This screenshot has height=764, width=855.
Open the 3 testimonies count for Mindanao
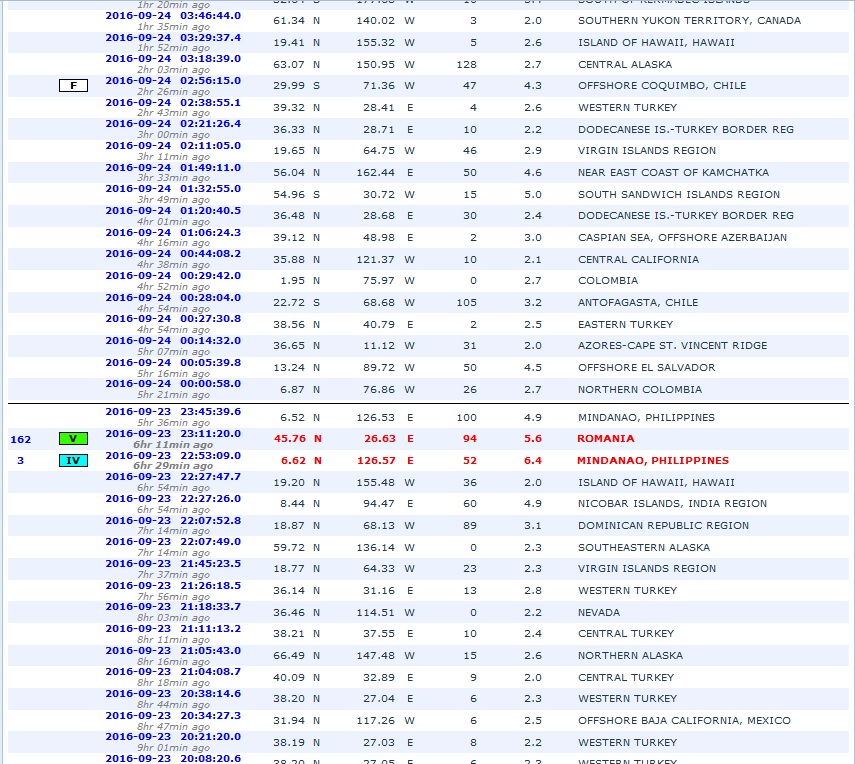click(20, 461)
